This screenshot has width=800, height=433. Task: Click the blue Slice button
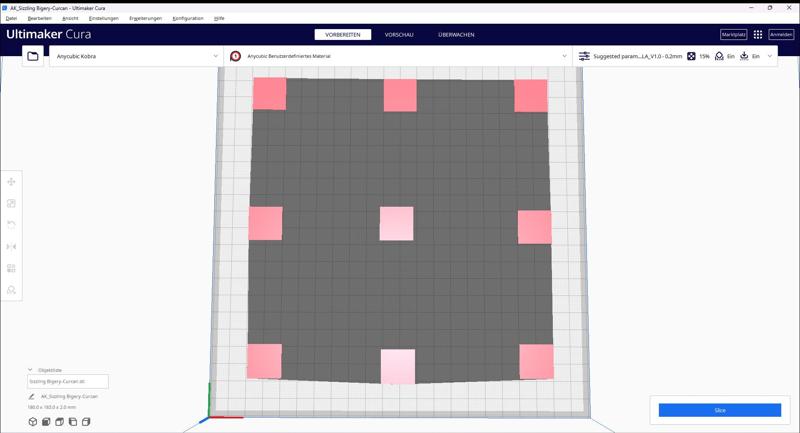coord(719,410)
